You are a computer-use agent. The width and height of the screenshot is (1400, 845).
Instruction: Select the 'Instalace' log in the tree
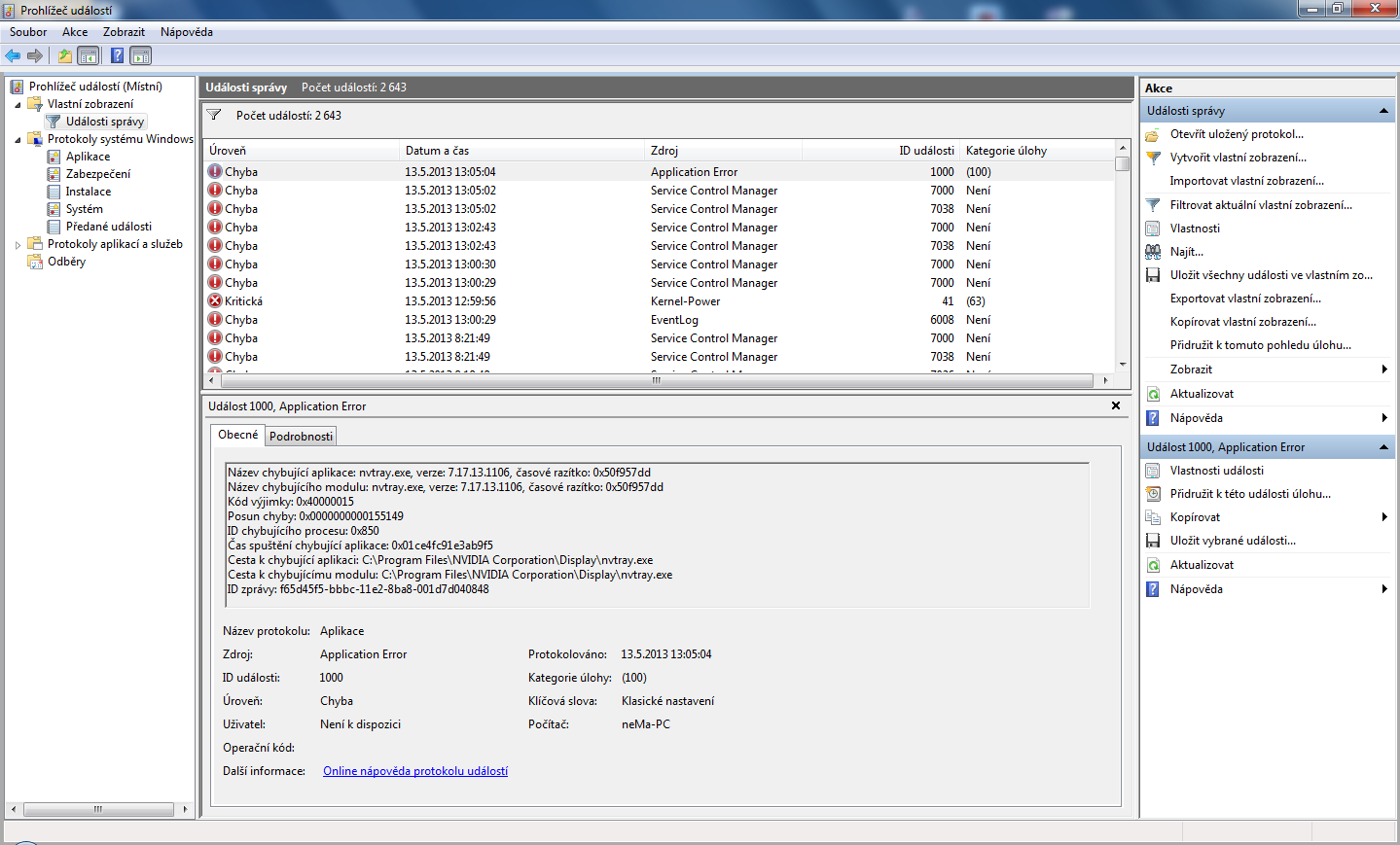tap(89, 192)
